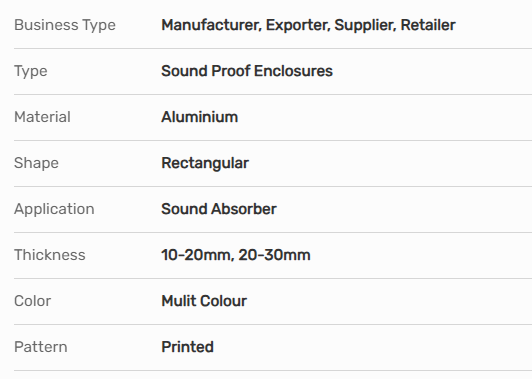
Task: Click the 20-30mm thickness text
Action: [x=274, y=255]
